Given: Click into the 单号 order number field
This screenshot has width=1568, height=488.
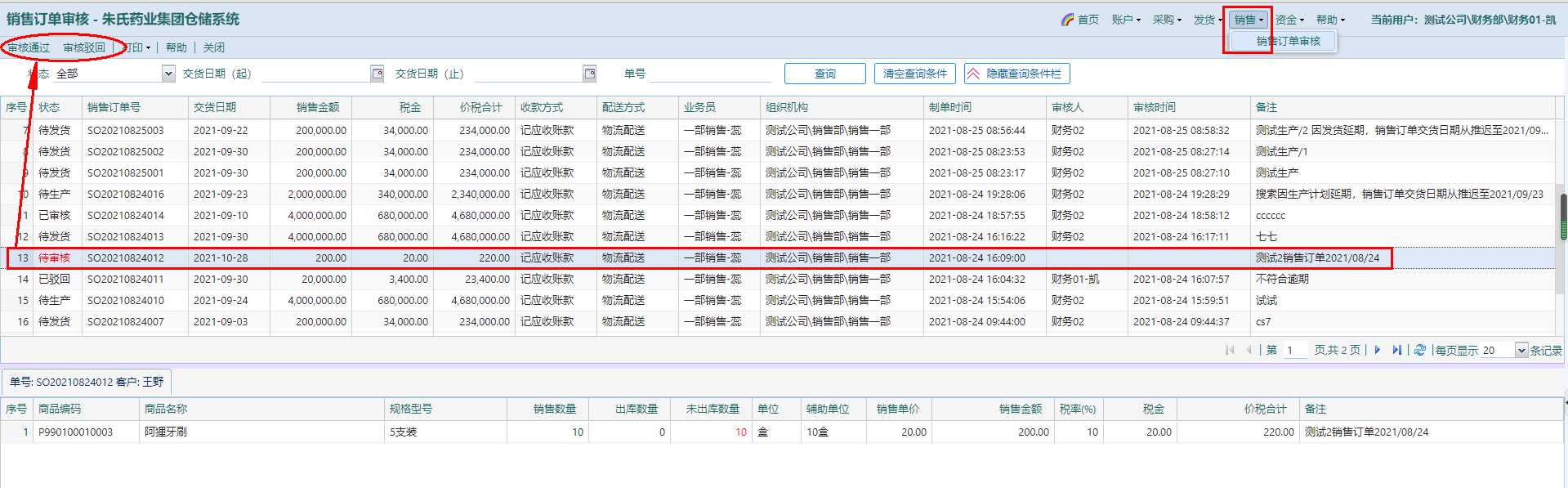Looking at the screenshot, I should tap(710, 74).
